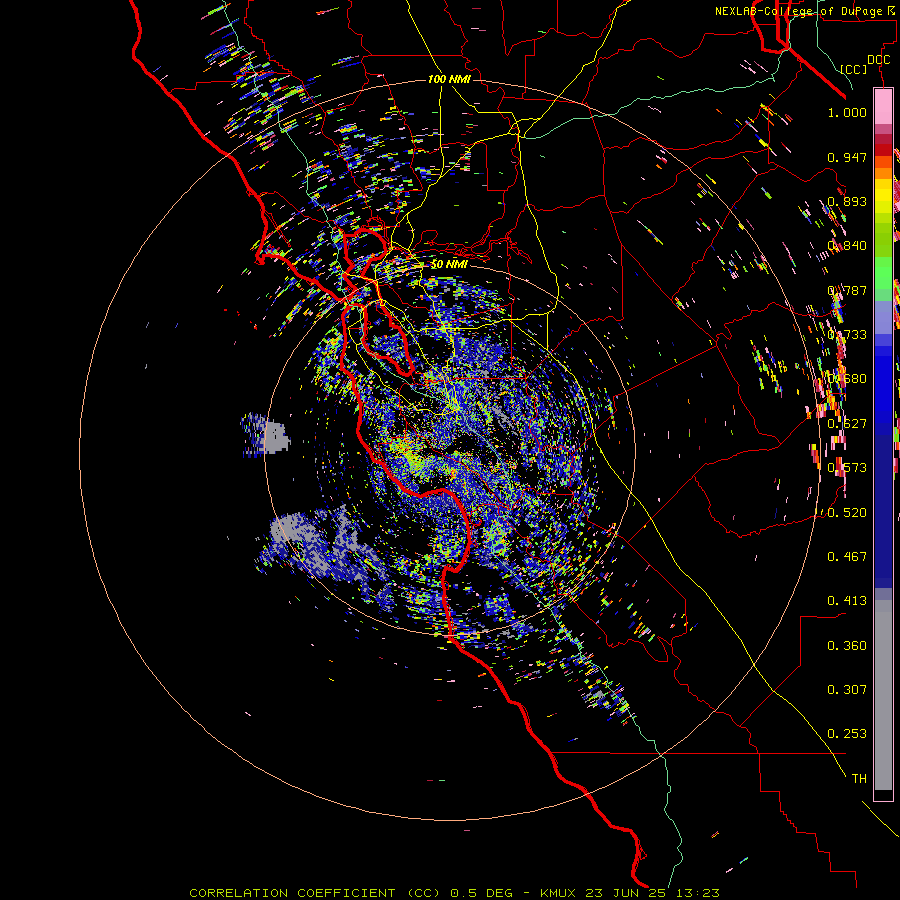Click the TH threshold label

tap(859, 779)
